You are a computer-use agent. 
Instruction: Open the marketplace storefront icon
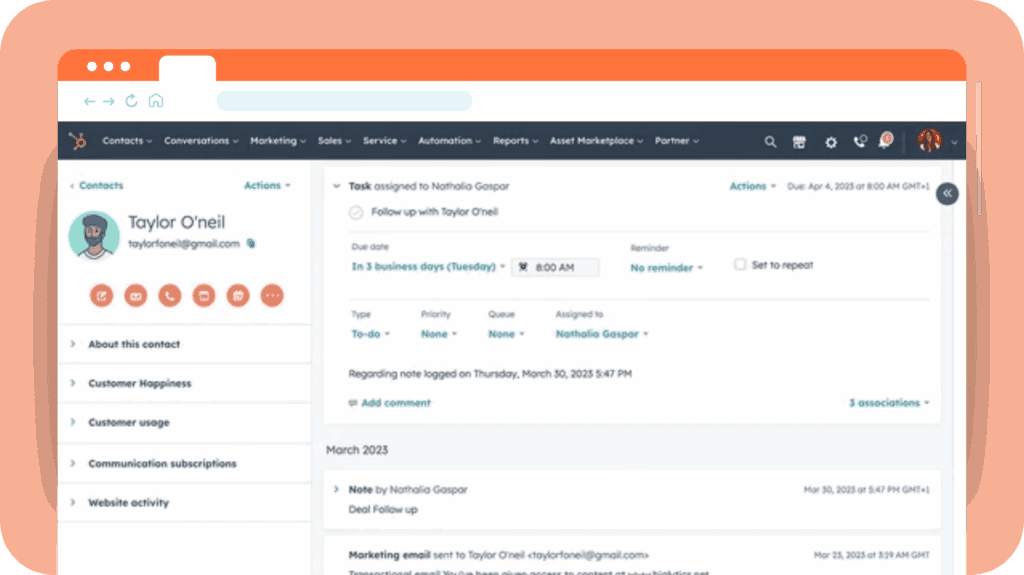point(799,142)
